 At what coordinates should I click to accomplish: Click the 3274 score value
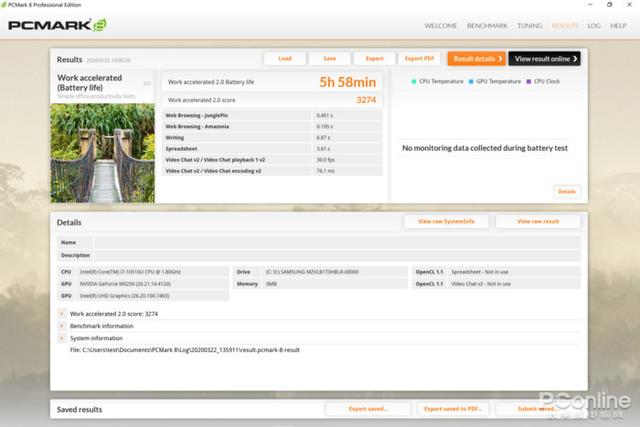click(366, 100)
